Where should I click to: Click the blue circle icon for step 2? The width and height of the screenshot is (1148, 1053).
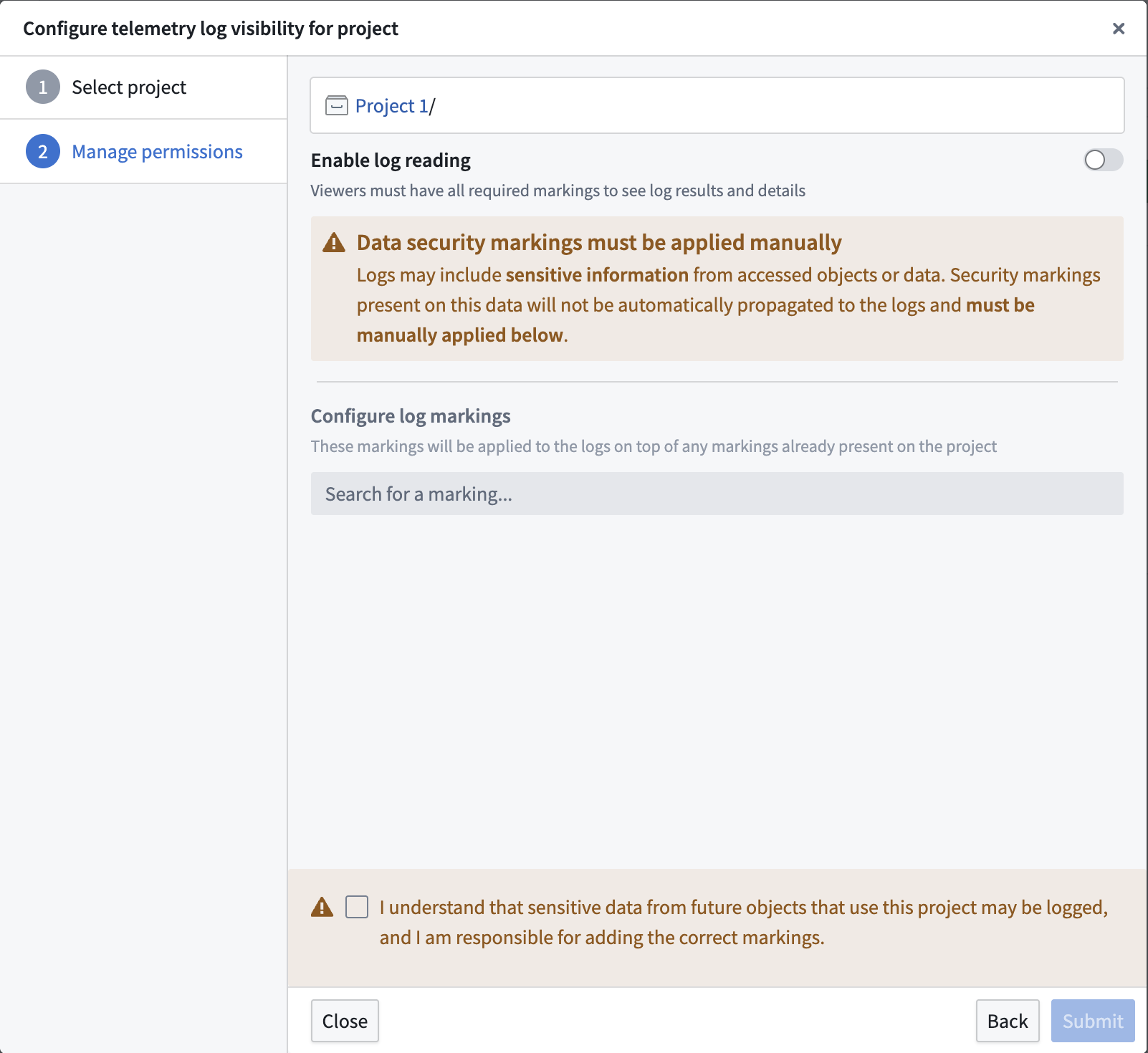point(43,151)
